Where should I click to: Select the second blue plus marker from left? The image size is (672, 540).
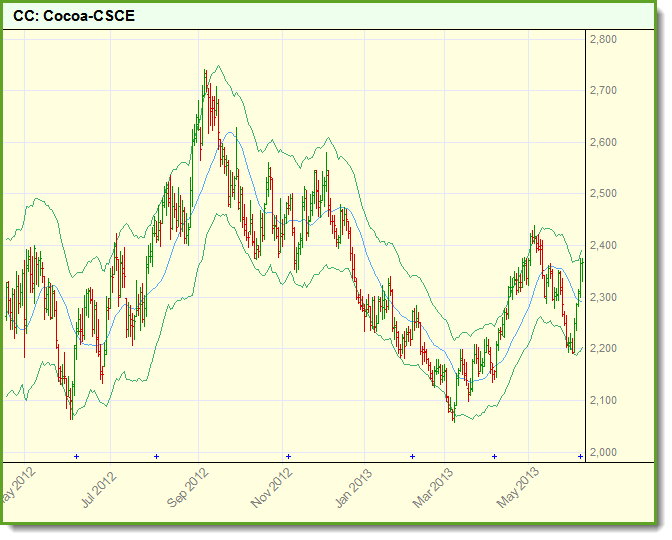(x=157, y=456)
